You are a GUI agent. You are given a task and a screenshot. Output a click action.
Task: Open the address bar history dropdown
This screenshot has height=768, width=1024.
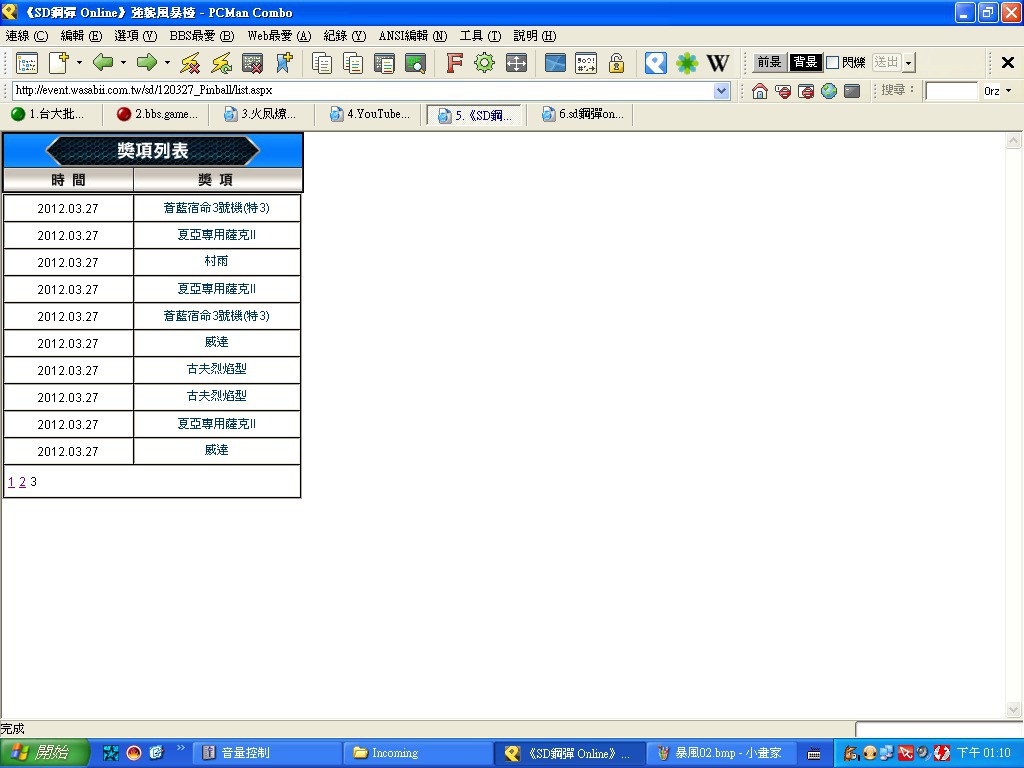coord(722,91)
